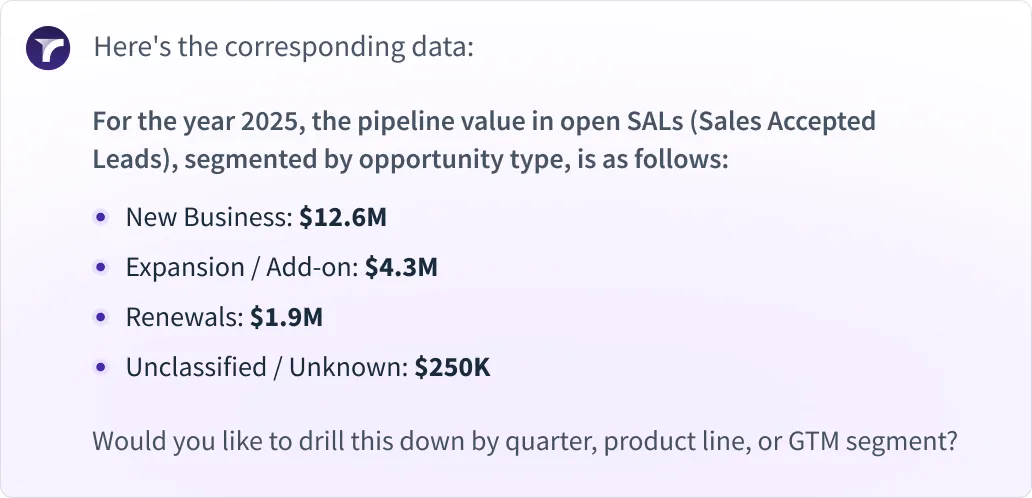
Task: Click the $1.9M pipeline value
Action: point(286,317)
